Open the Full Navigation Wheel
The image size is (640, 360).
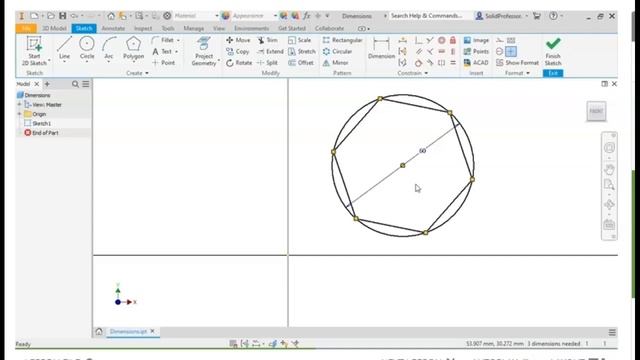pyautogui.click(x=609, y=148)
